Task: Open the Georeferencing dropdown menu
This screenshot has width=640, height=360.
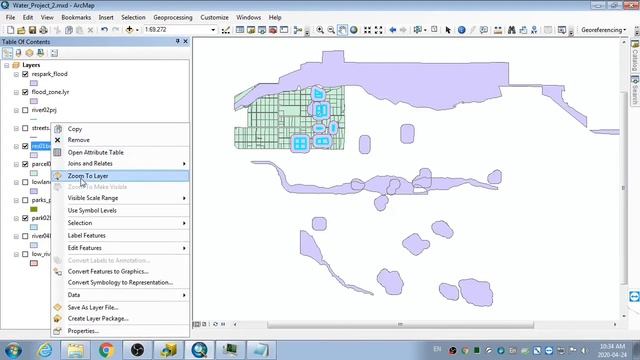Action: coord(603,30)
